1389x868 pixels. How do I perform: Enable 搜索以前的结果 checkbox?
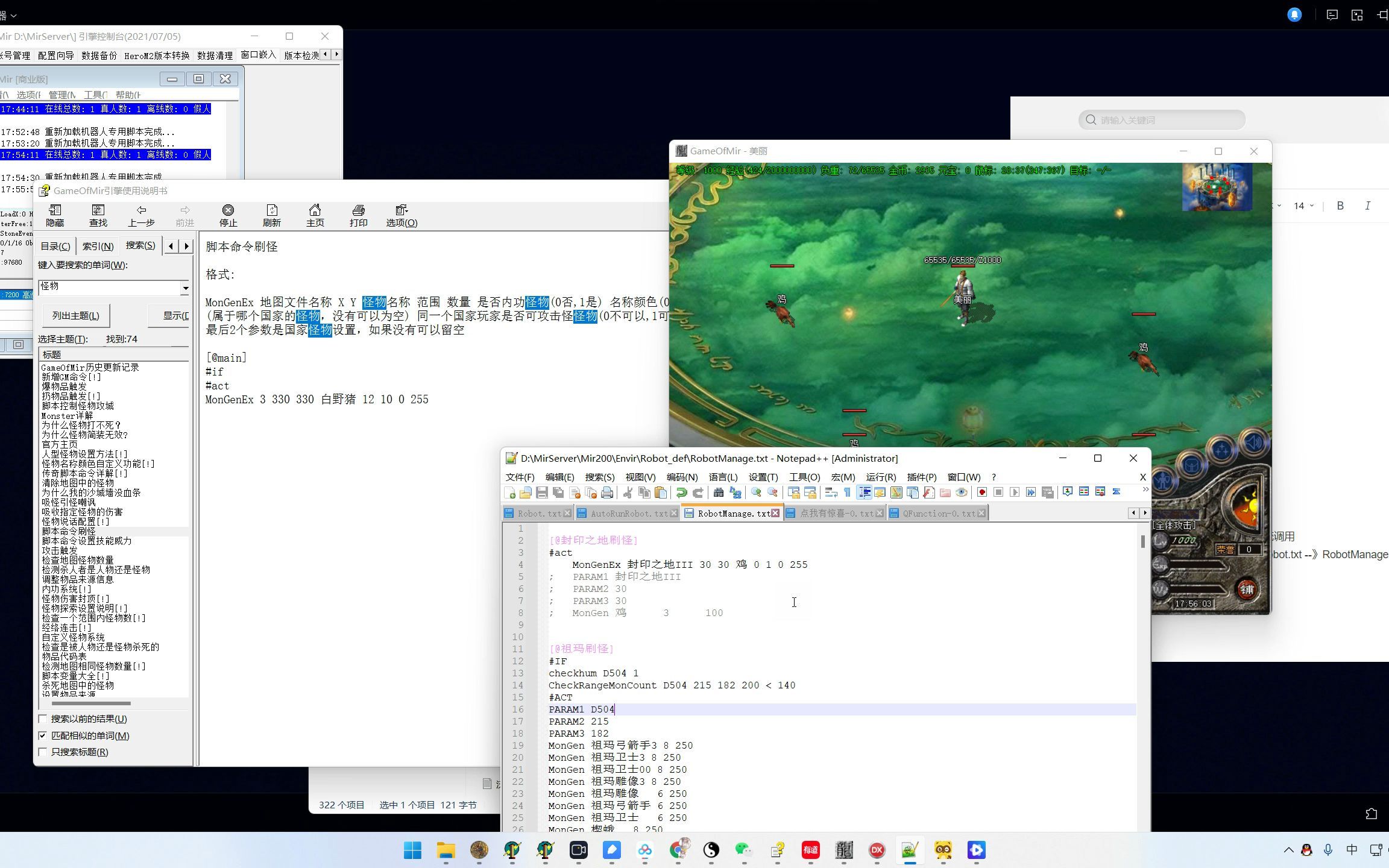pos(43,719)
